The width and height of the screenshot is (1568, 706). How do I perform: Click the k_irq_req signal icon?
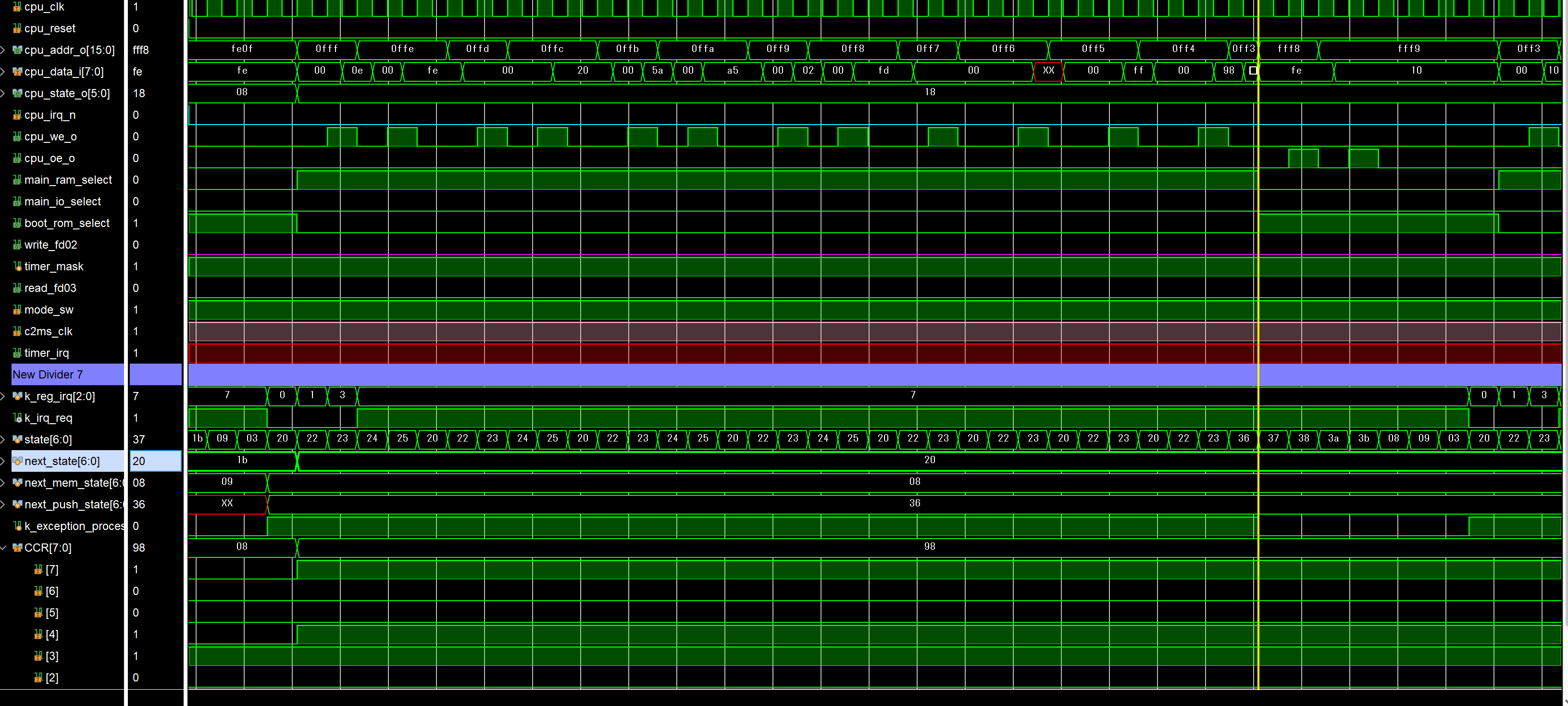click(17, 418)
